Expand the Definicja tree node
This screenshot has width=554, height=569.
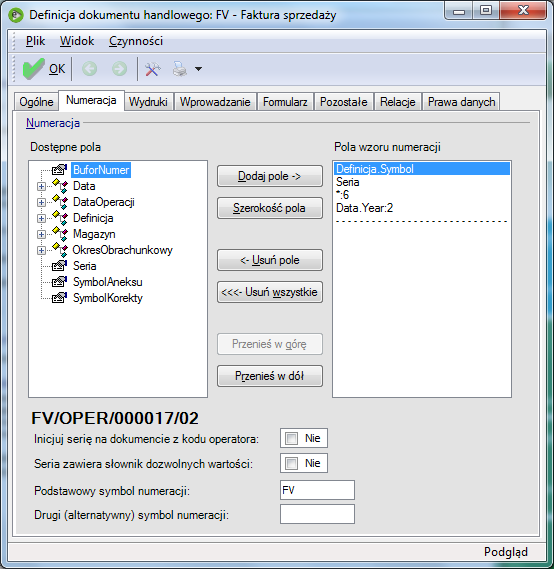point(41,218)
